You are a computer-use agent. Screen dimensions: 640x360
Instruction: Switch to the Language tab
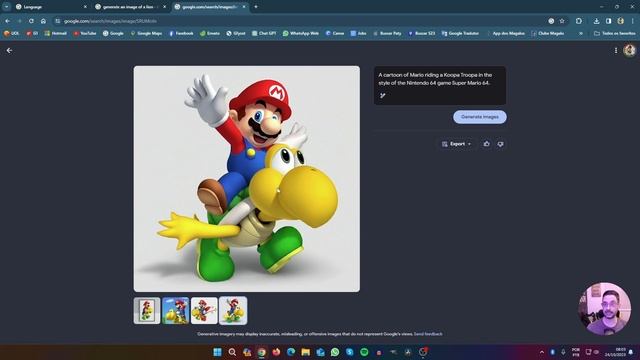[49, 7]
